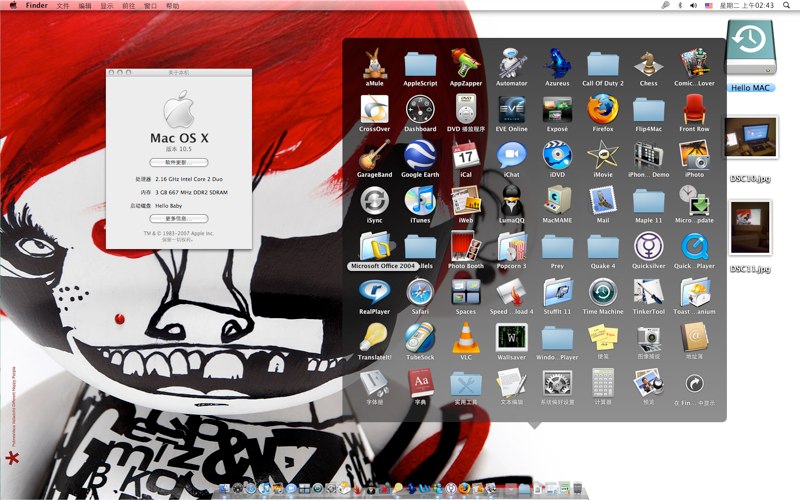Screen dimensions: 800x500
Task: Launch iSync
Action: pyautogui.click(x=374, y=201)
